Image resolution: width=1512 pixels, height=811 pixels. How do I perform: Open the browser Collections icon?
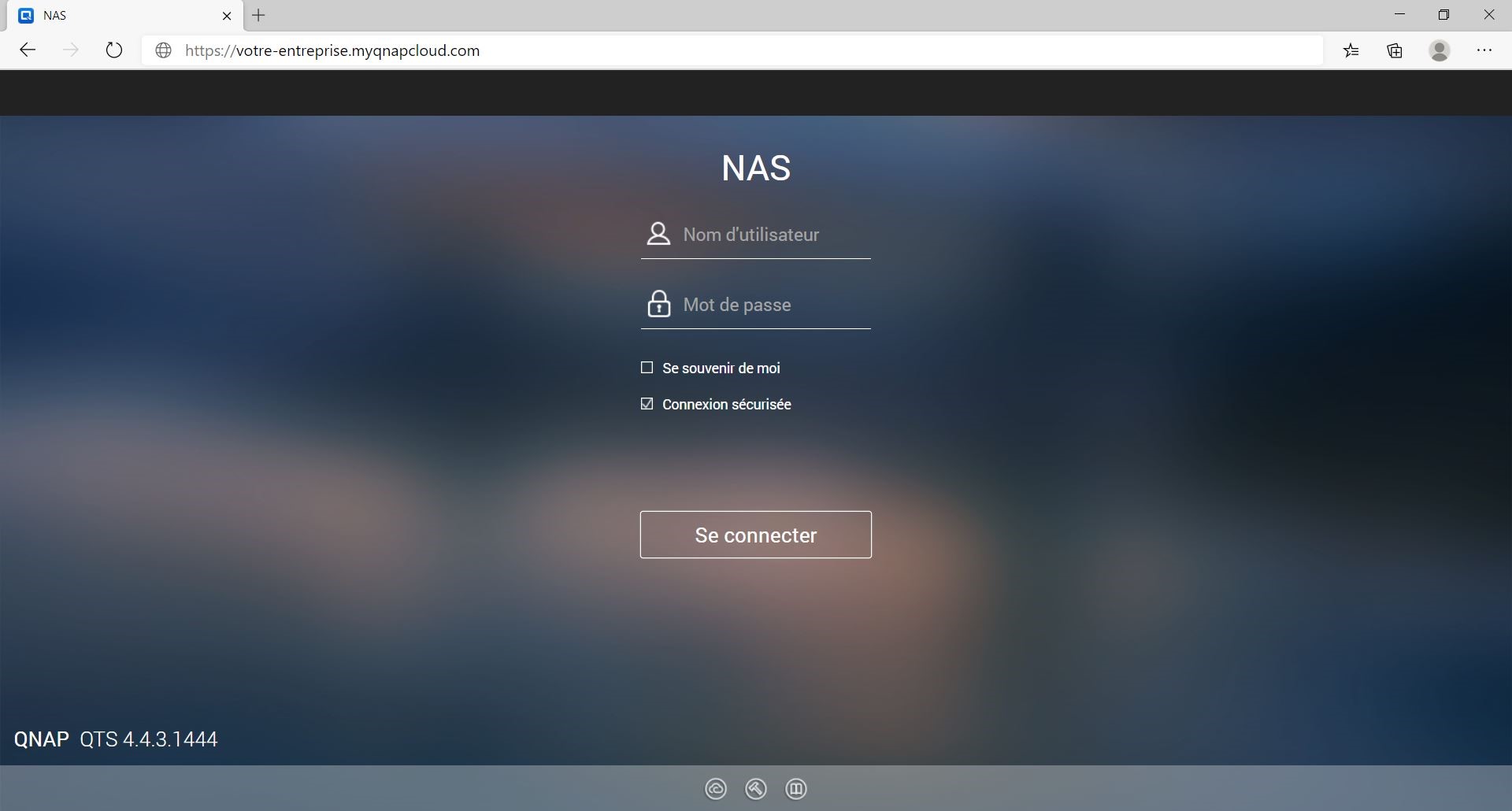click(1395, 50)
